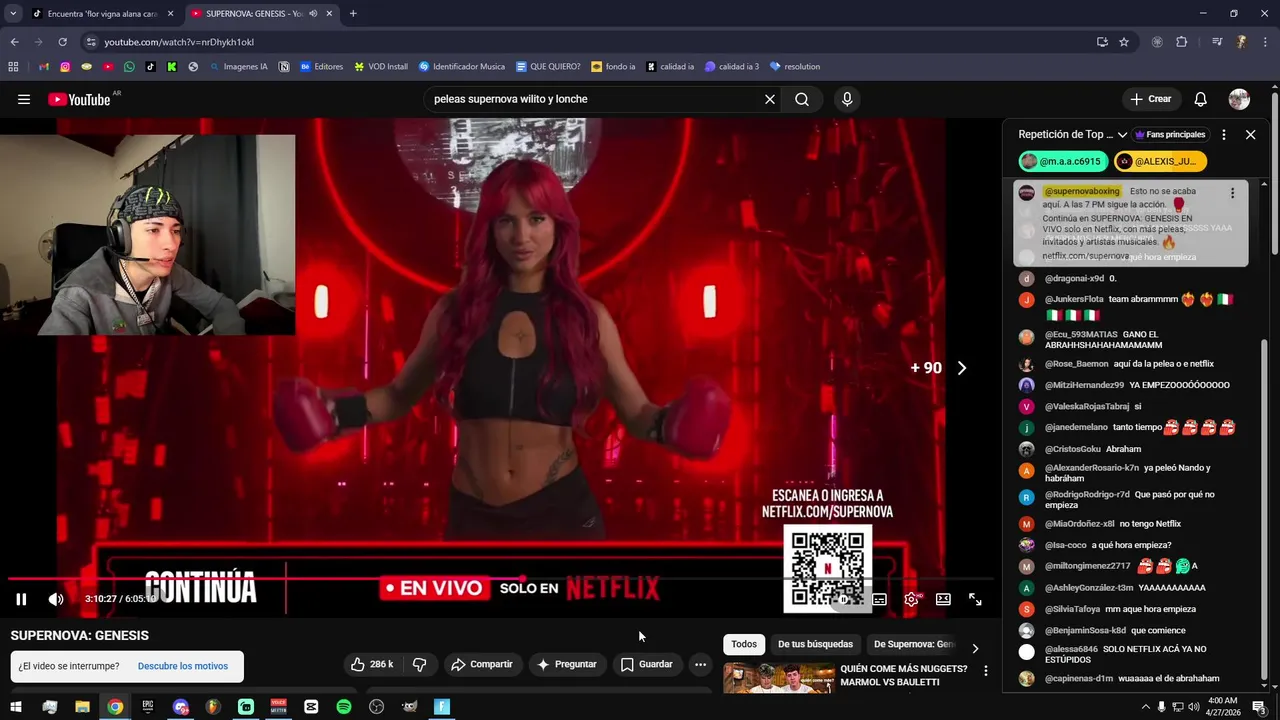Open more actions three-dot menu

[x=700, y=664]
